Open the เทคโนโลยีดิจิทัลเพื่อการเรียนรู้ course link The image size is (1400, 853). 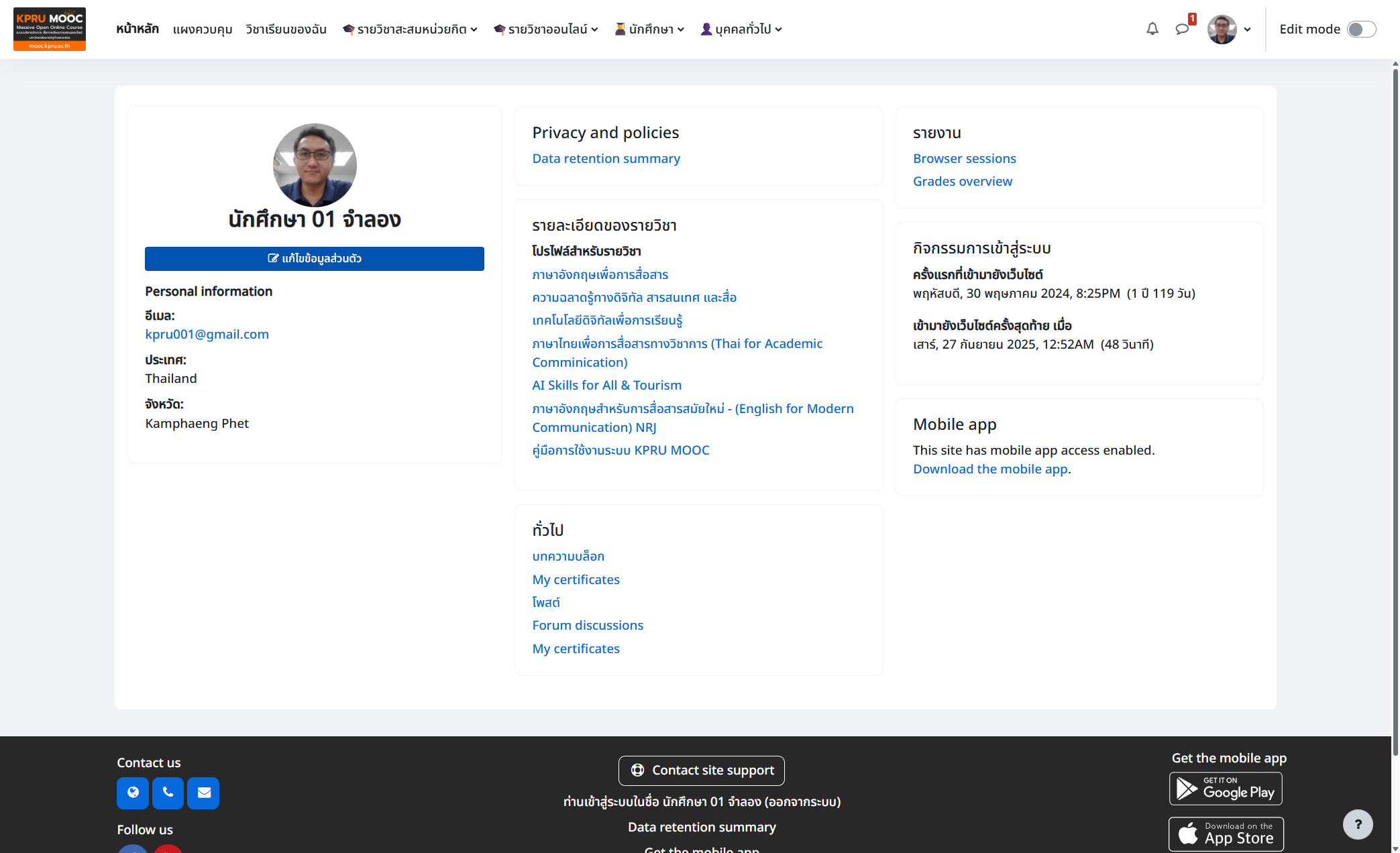607,320
